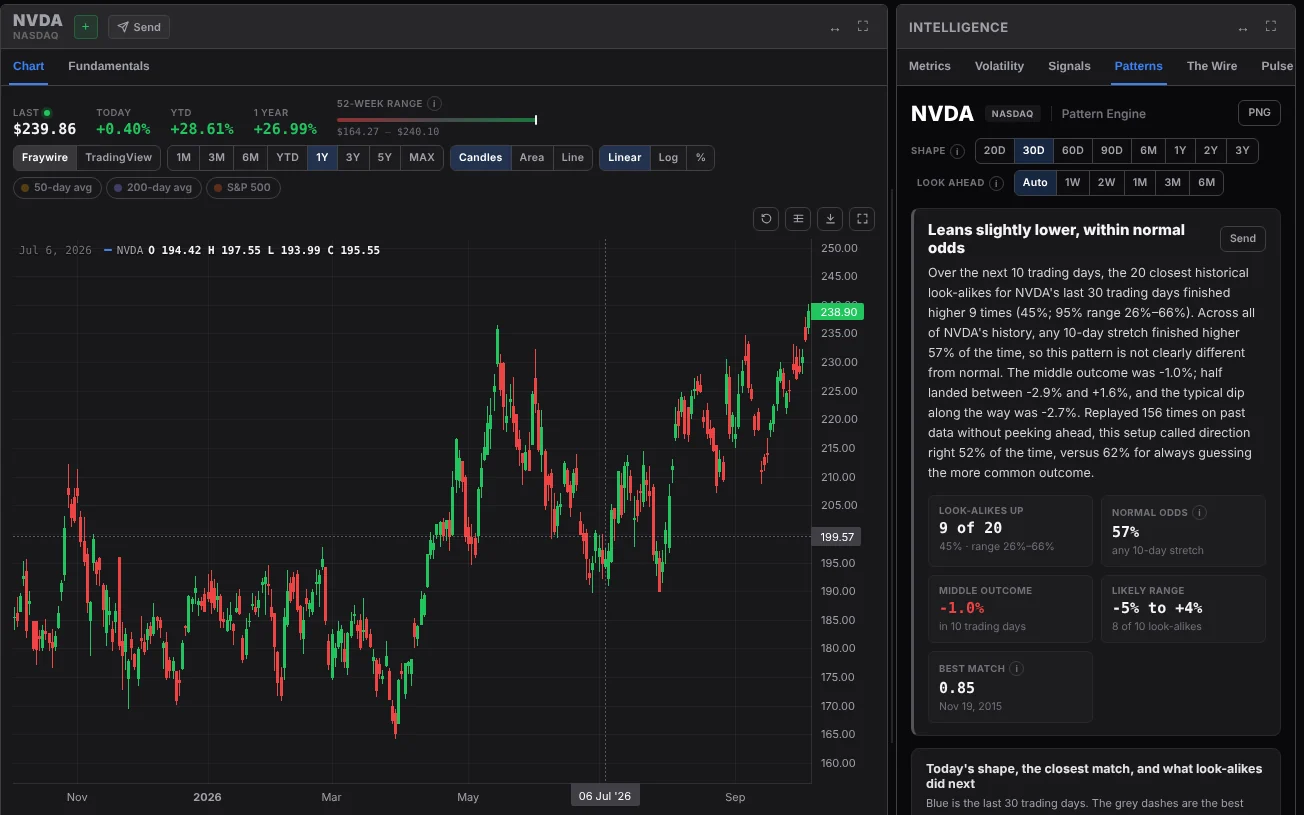Set pattern shape to 60D
Image resolution: width=1304 pixels, height=815 pixels.
[x=1072, y=151]
